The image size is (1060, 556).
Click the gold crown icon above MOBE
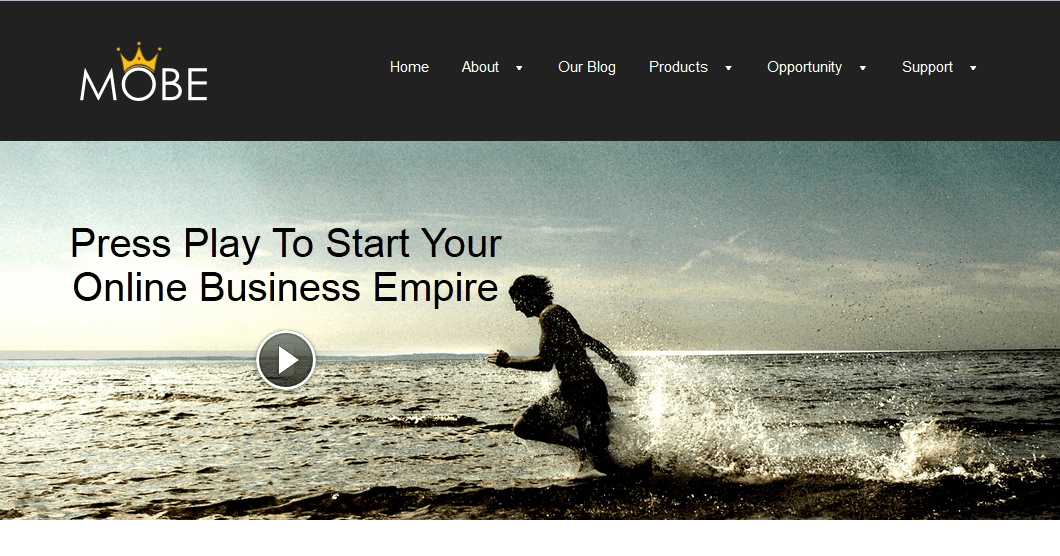coord(139,57)
